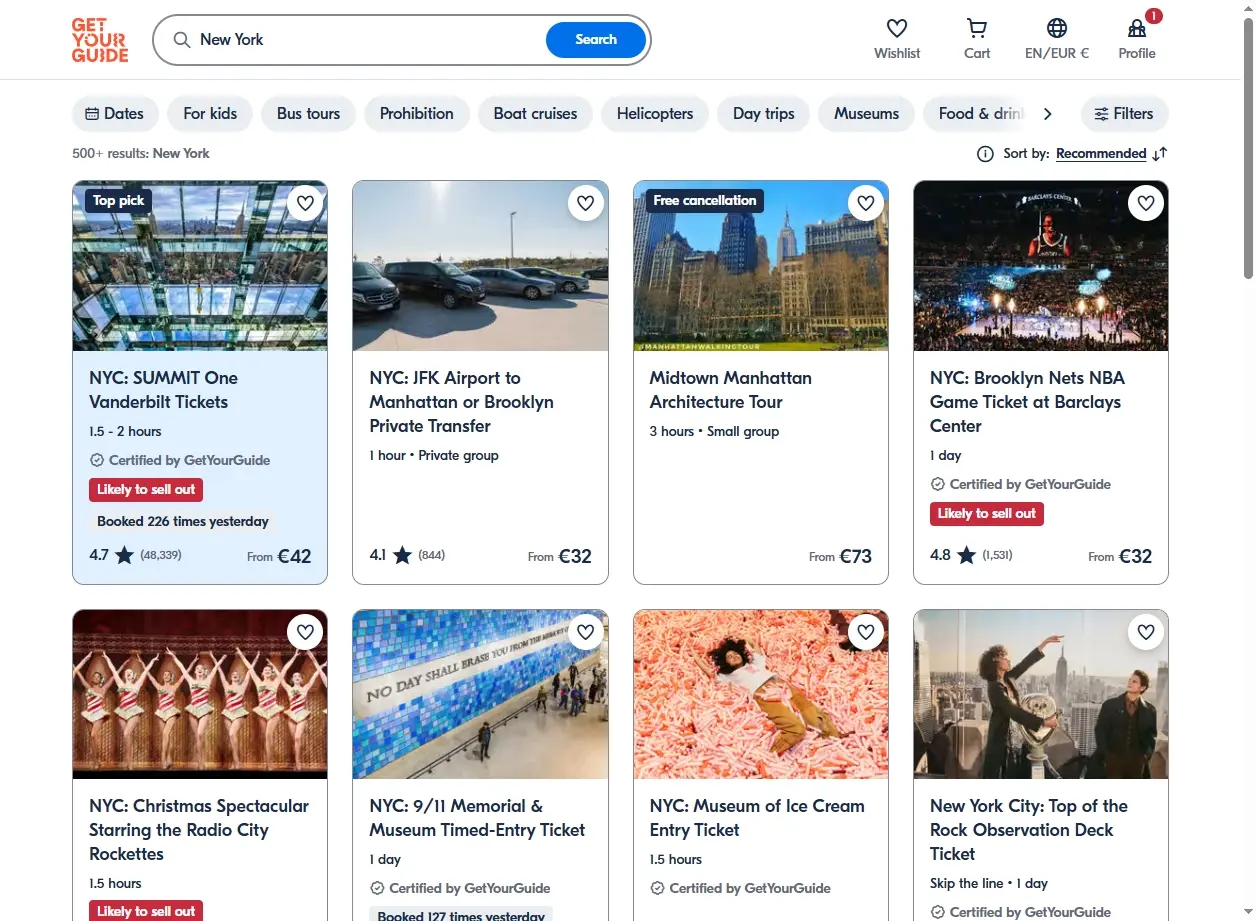Wishlist the 9/11 Memorial & Museum card

[585, 632]
